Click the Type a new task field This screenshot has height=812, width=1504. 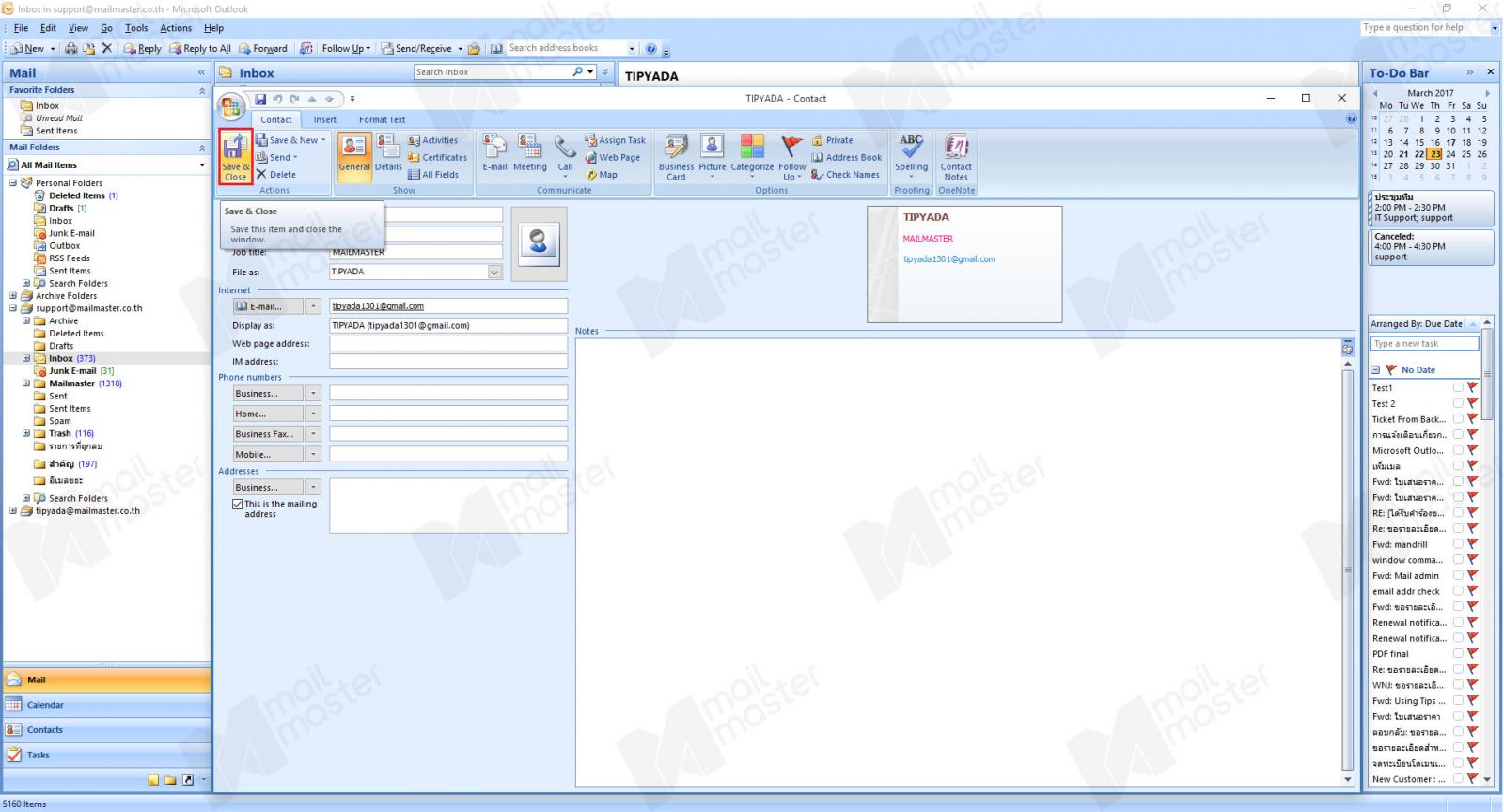point(1424,344)
